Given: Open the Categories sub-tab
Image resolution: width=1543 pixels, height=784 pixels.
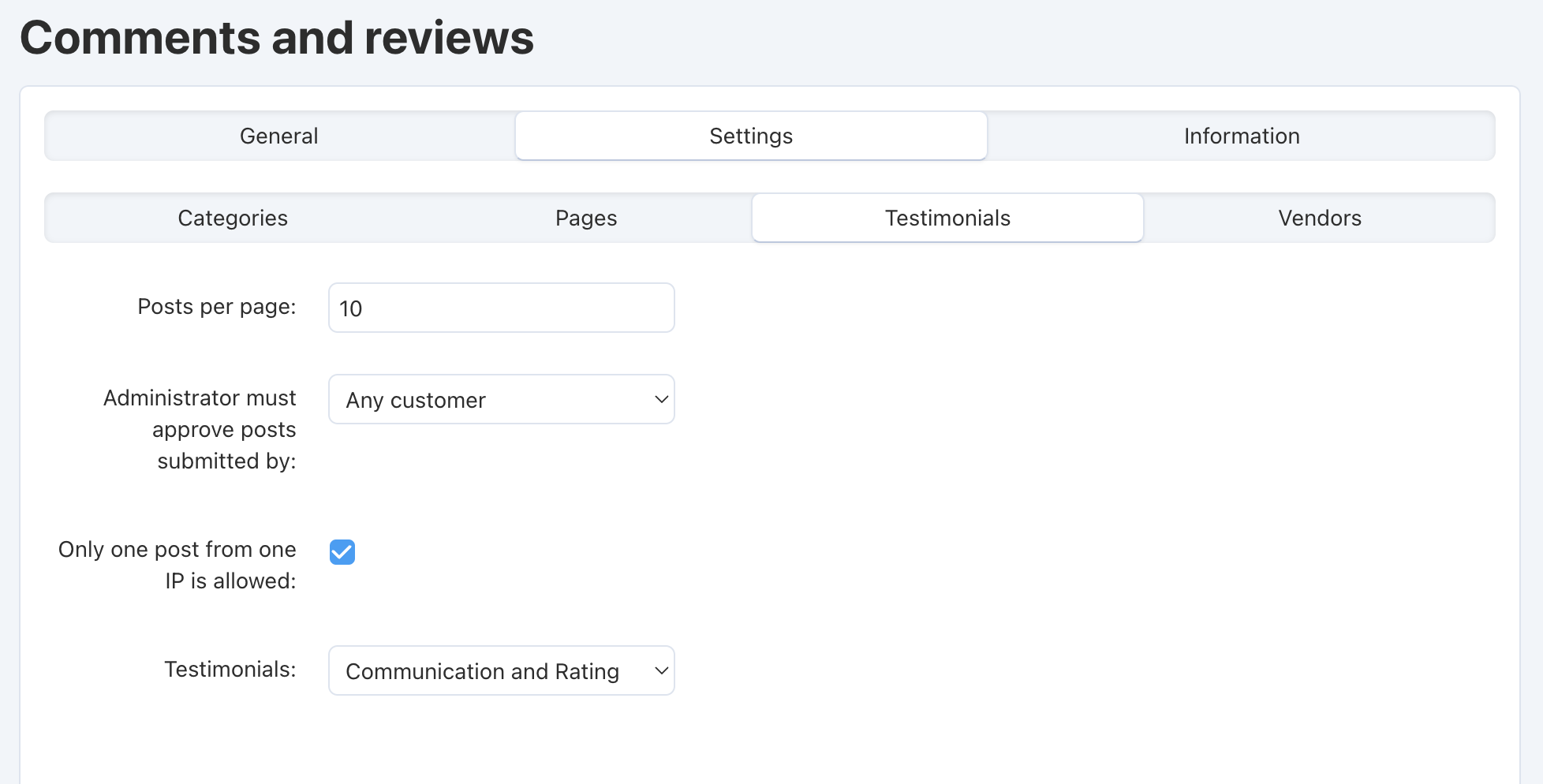Looking at the screenshot, I should [233, 218].
